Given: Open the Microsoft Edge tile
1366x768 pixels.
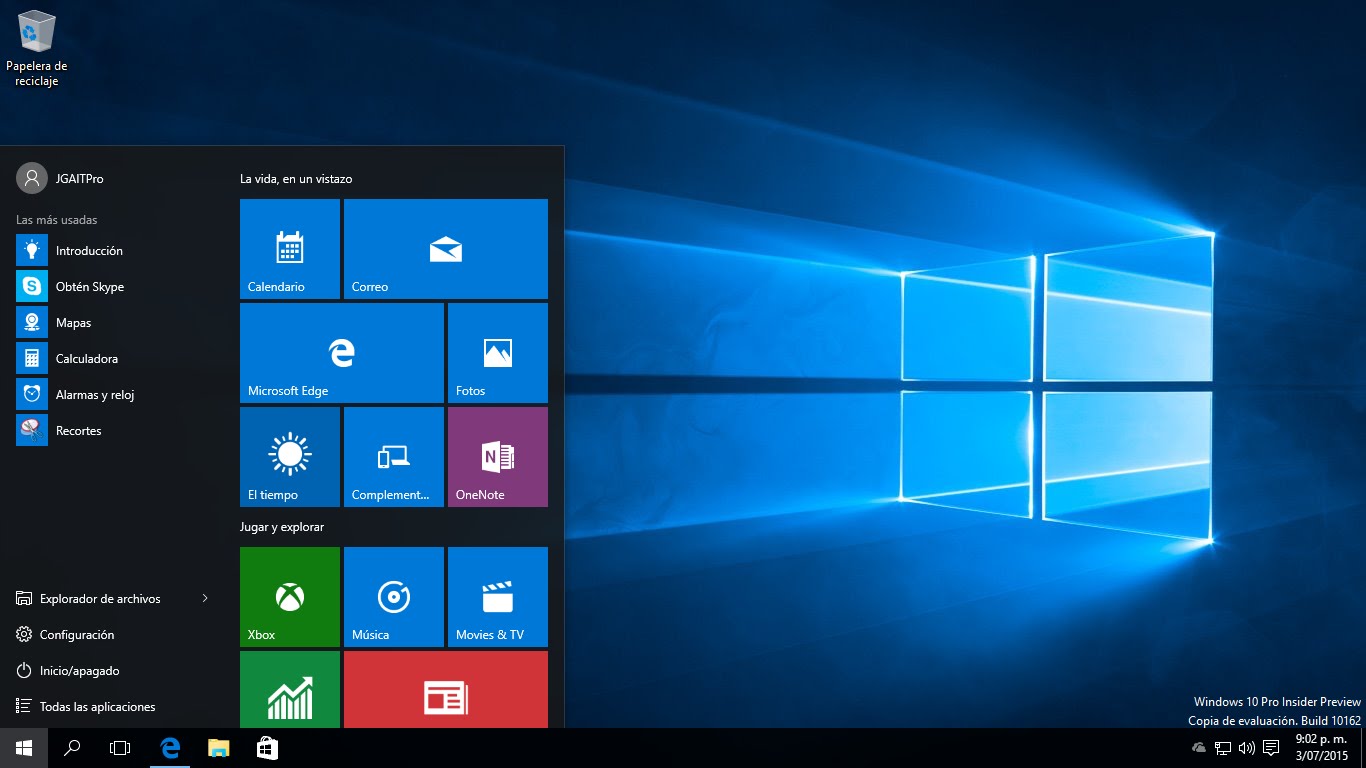Looking at the screenshot, I should pos(340,352).
